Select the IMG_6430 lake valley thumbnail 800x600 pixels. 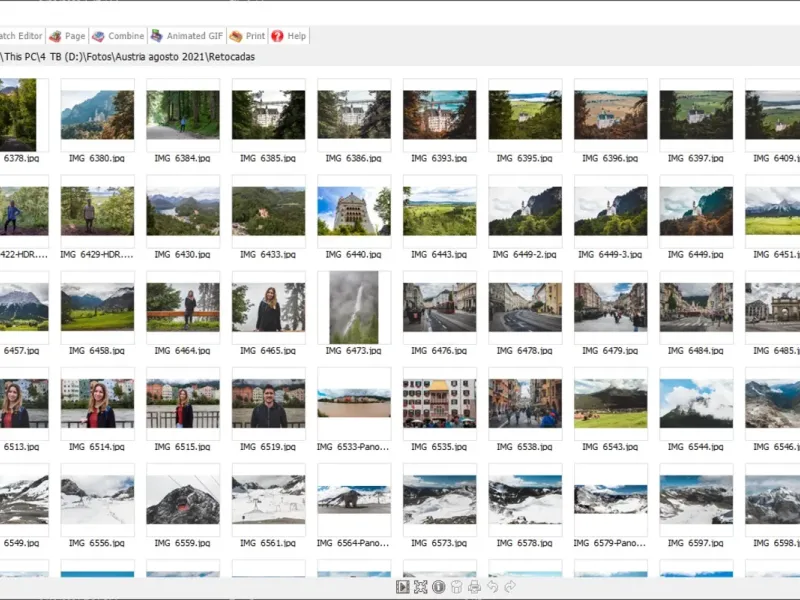[183, 211]
